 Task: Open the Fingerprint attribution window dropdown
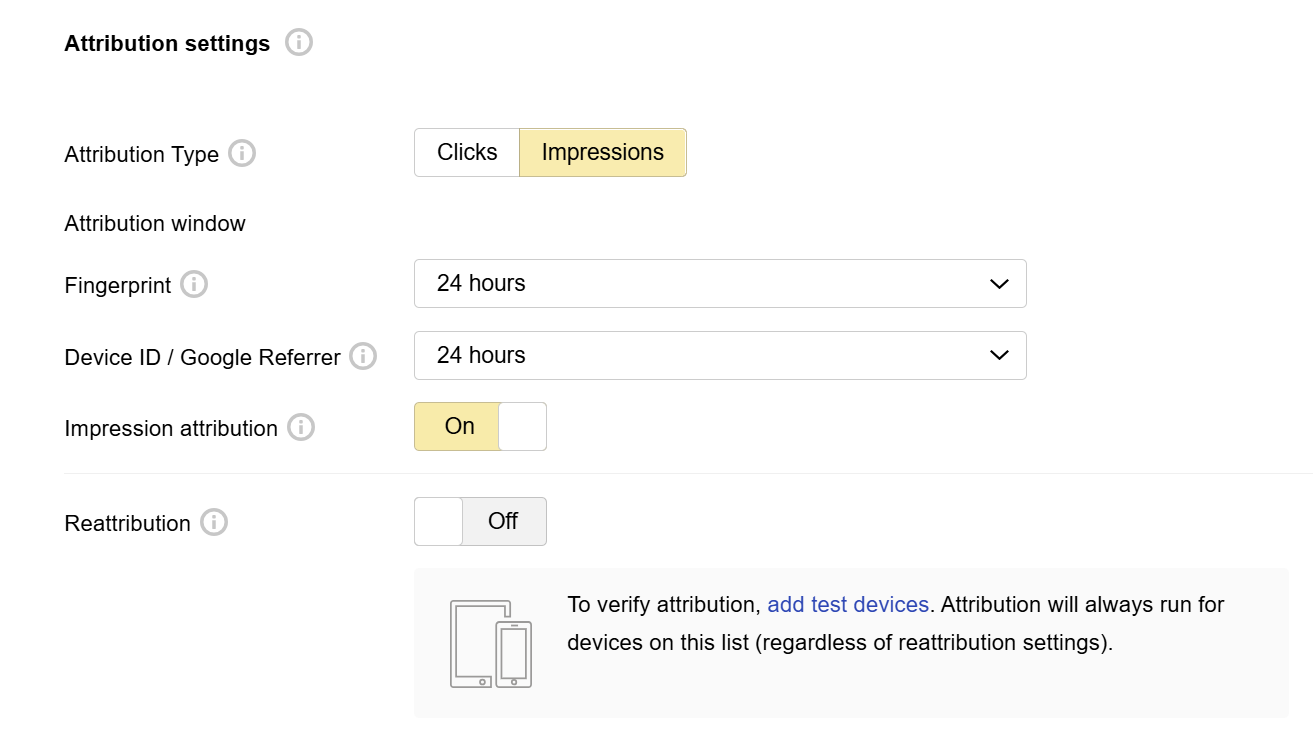[720, 284]
